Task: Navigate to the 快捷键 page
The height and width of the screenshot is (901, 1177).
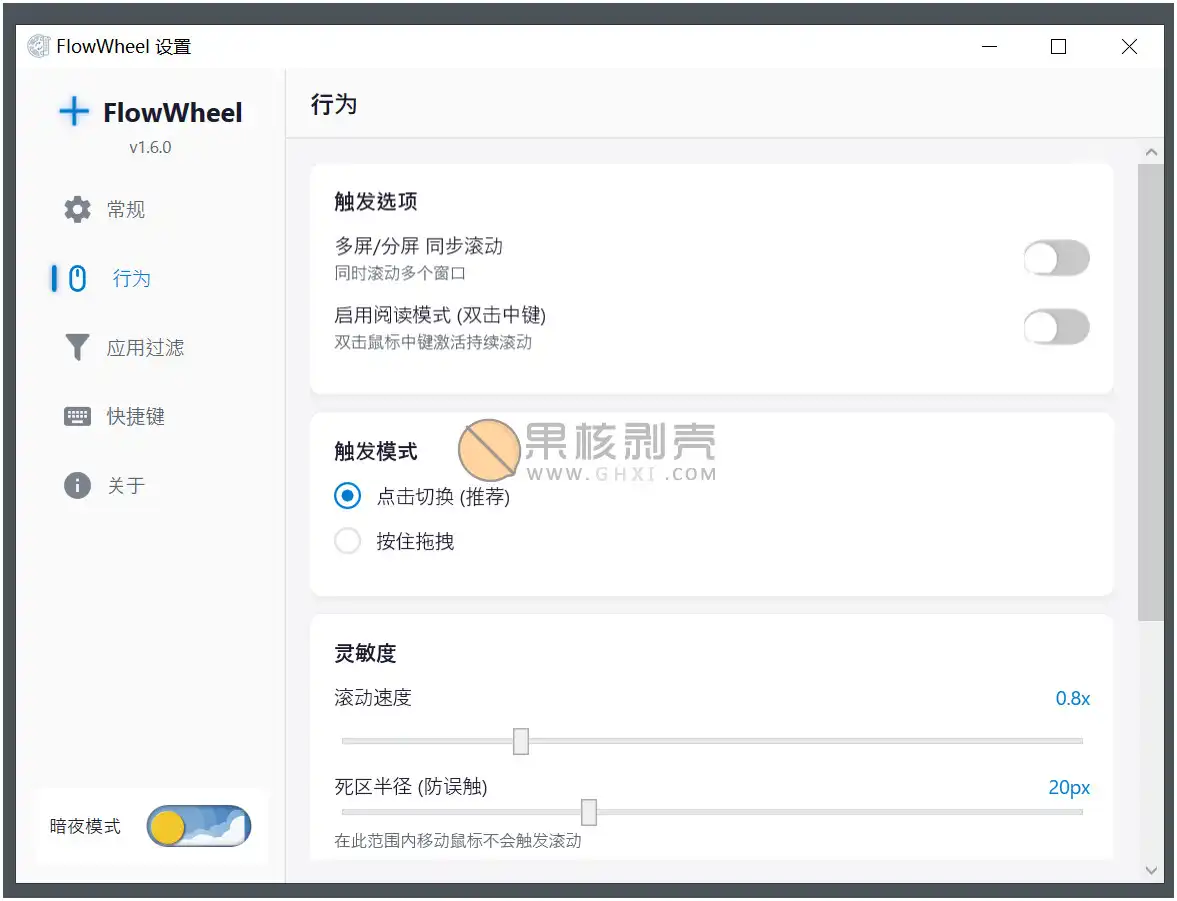Action: coord(135,416)
